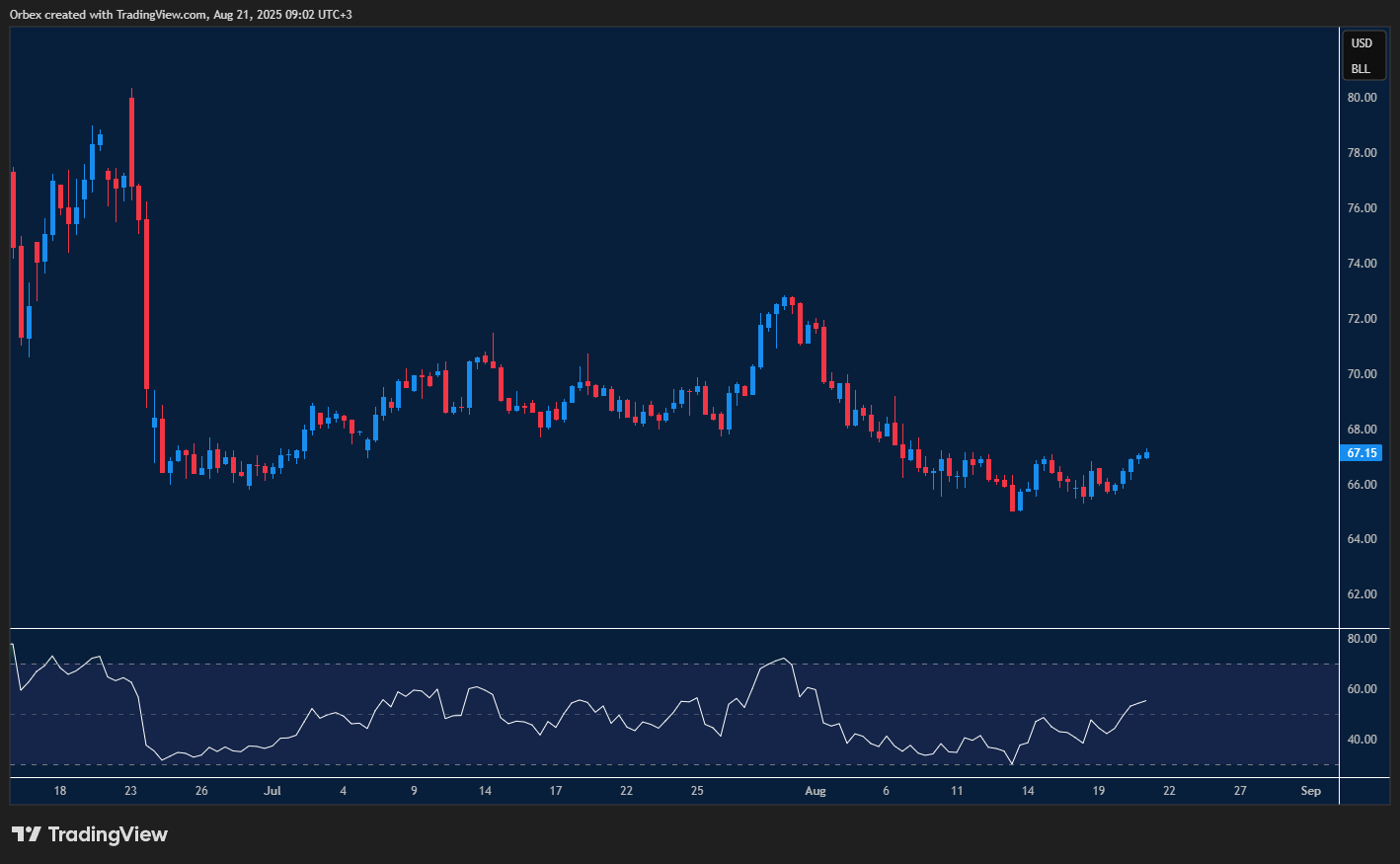Click the 62.00 price axis label
The height and width of the screenshot is (864, 1400).
(1361, 594)
